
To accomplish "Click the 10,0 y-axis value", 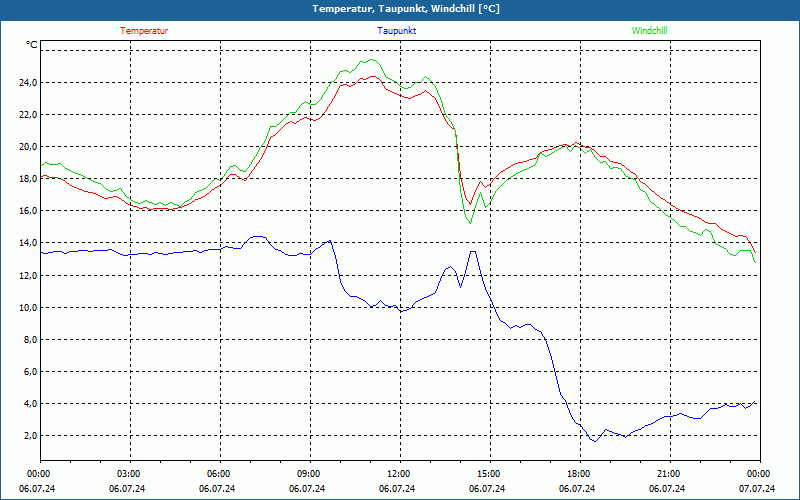I will (x=28, y=308).
